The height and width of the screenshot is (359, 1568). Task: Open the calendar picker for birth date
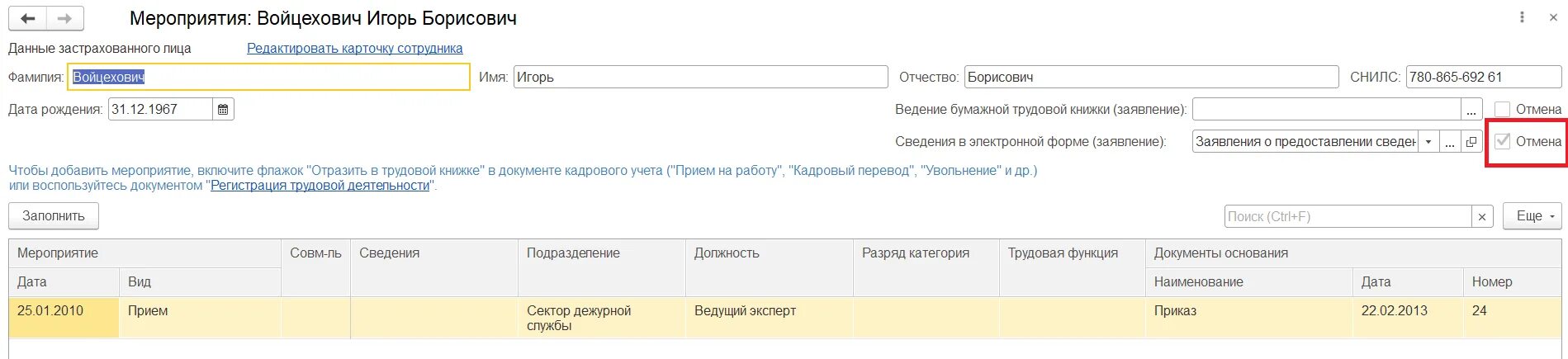pos(223,109)
